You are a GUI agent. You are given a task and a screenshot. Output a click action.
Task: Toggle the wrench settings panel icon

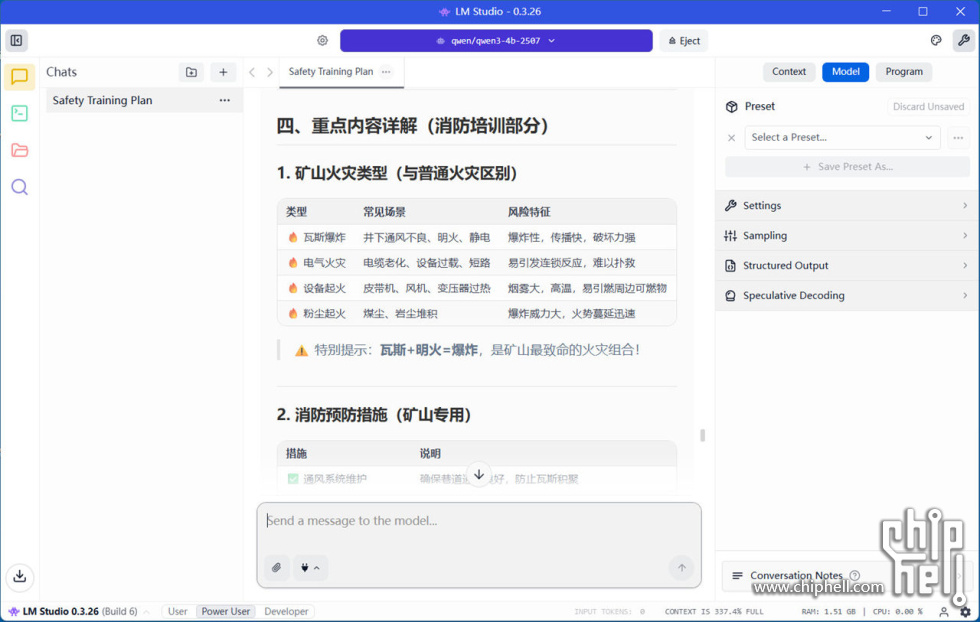click(964, 41)
